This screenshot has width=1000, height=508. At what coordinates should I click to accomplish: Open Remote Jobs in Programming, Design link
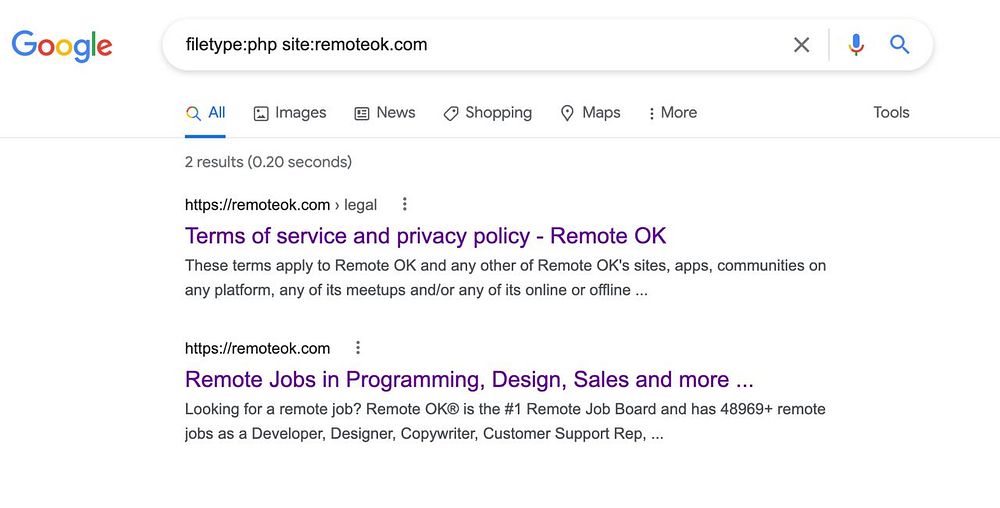469,380
